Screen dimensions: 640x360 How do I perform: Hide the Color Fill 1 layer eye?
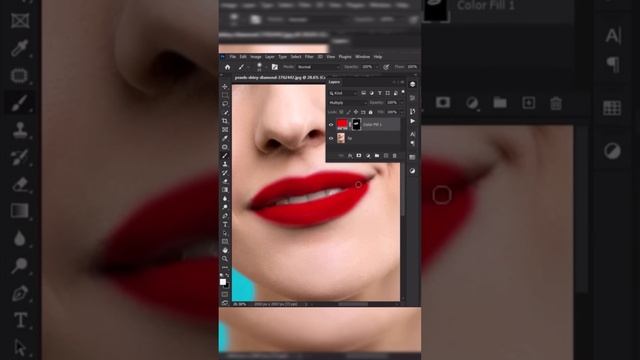pos(331,124)
